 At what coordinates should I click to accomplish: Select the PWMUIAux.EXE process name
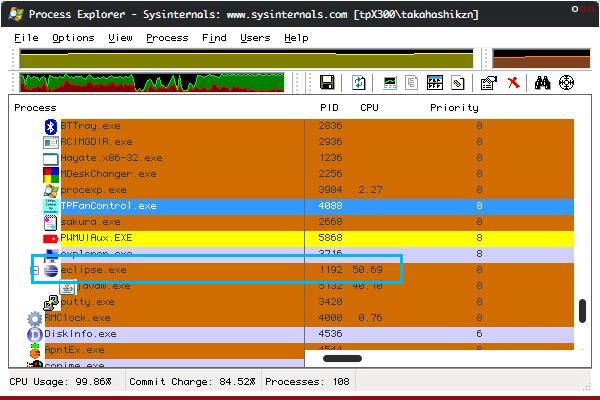click(96, 238)
